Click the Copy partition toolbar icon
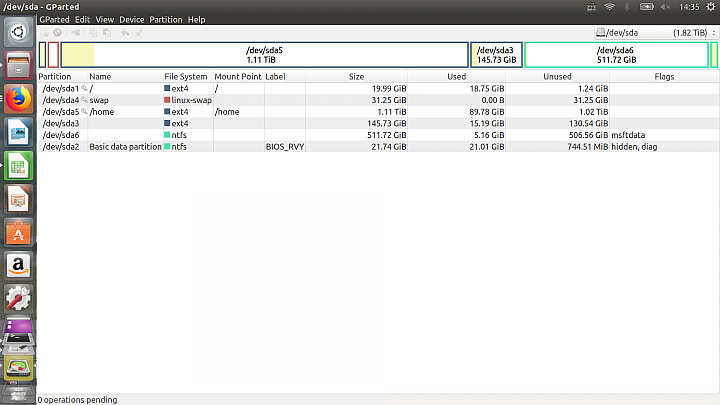The image size is (720, 405). coord(93,33)
